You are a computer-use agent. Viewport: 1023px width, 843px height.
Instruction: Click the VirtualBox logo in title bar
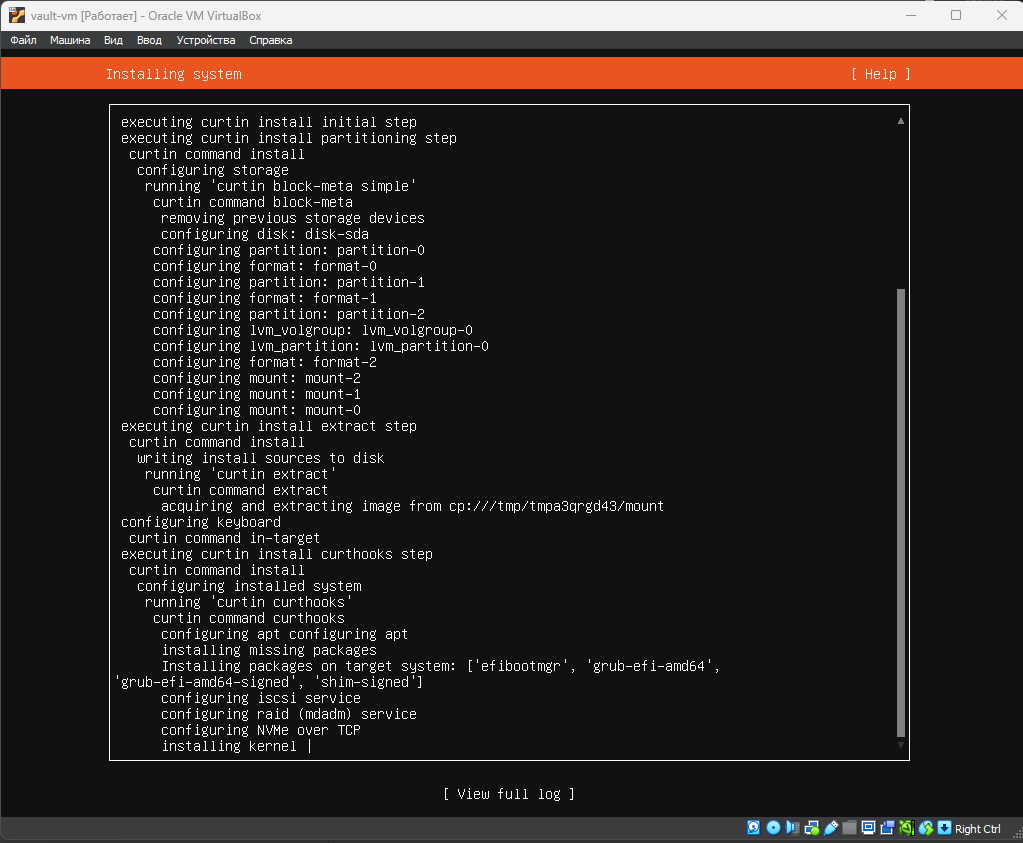(16, 15)
